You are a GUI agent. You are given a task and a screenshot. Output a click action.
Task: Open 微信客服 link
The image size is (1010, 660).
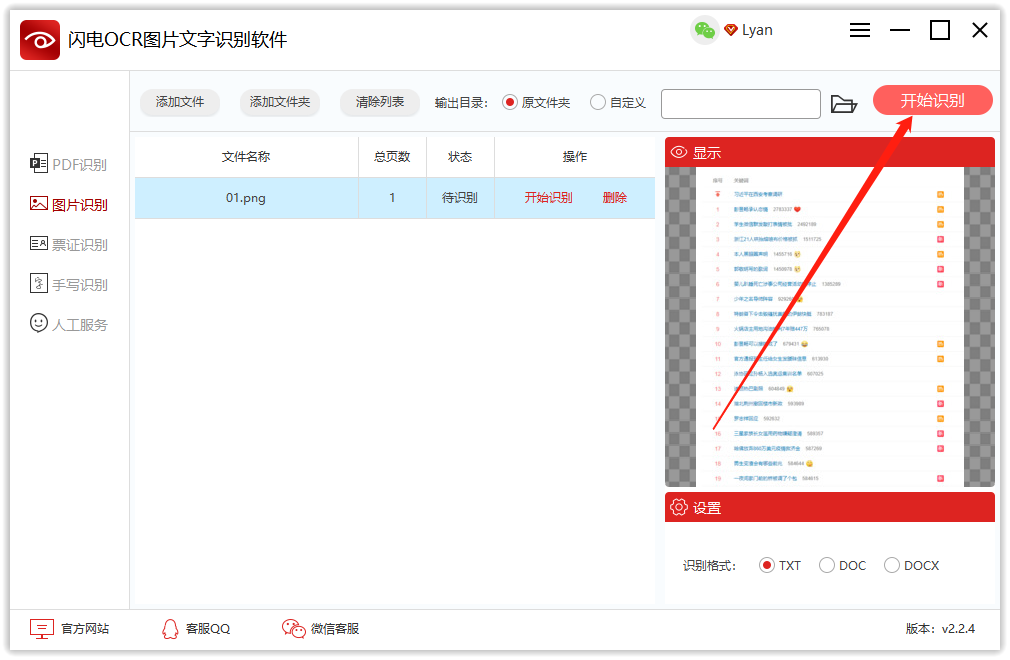click(x=321, y=629)
